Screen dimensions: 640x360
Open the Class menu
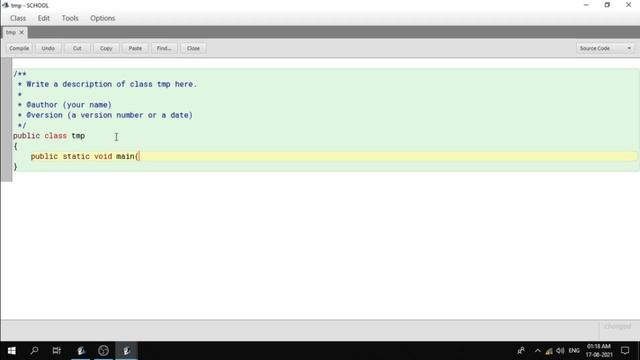pos(18,18)
